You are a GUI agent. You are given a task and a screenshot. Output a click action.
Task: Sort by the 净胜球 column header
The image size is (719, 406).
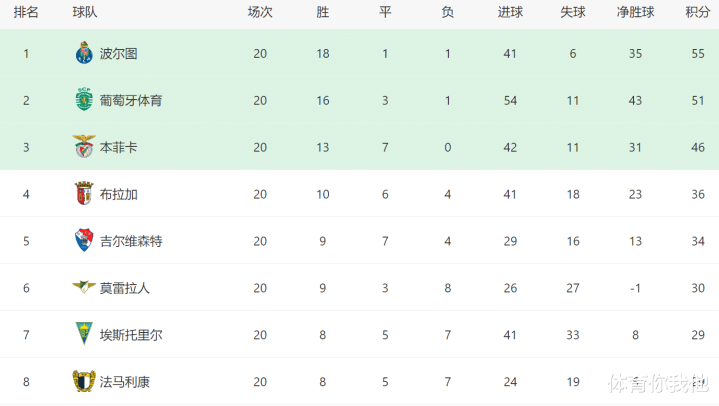click(x=635, y=13)
